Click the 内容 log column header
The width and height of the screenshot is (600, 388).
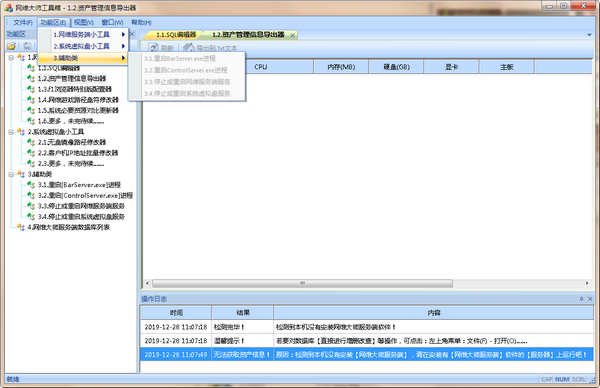tap(434, 313)
